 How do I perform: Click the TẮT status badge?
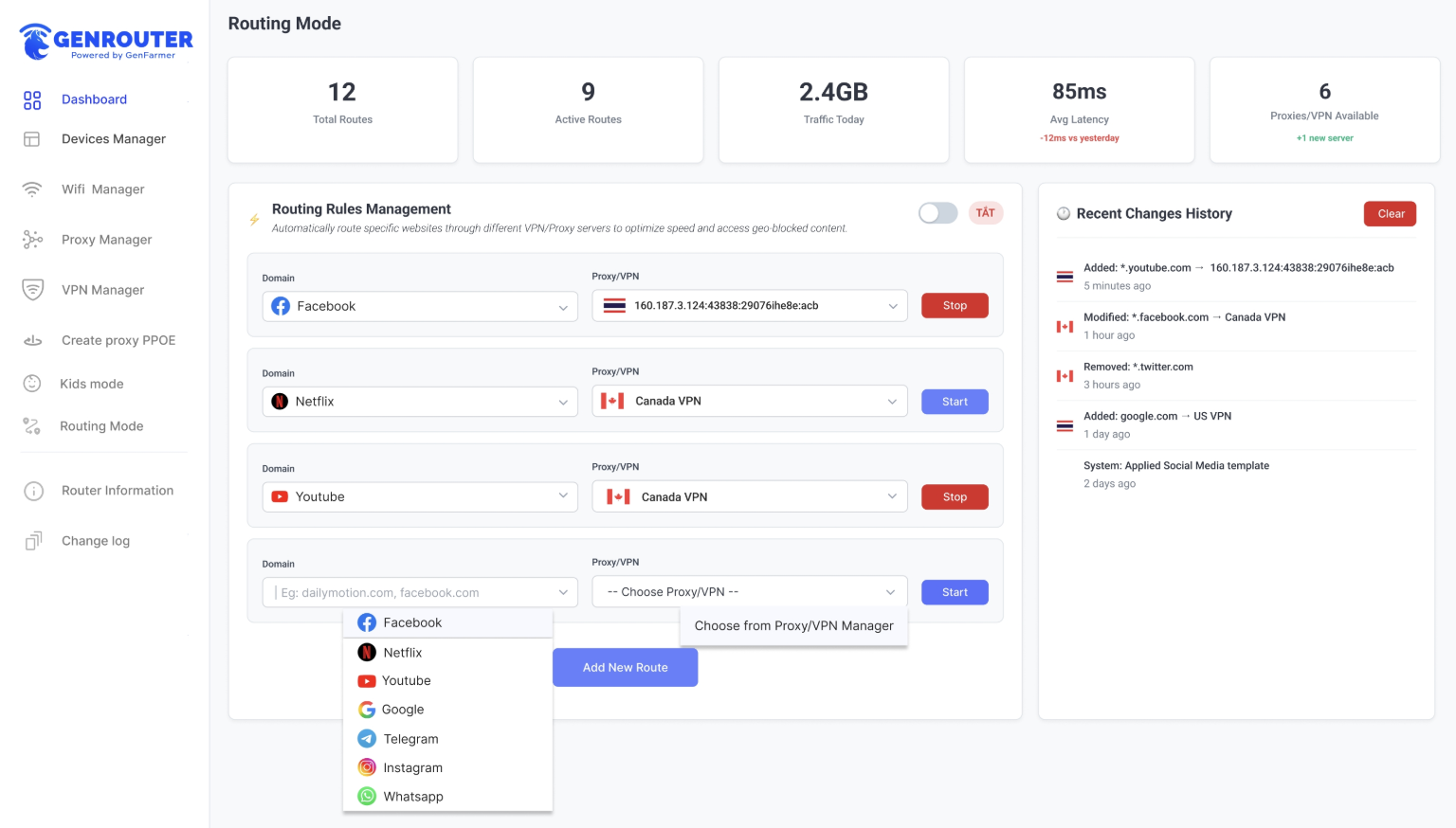tap(986, 213)
